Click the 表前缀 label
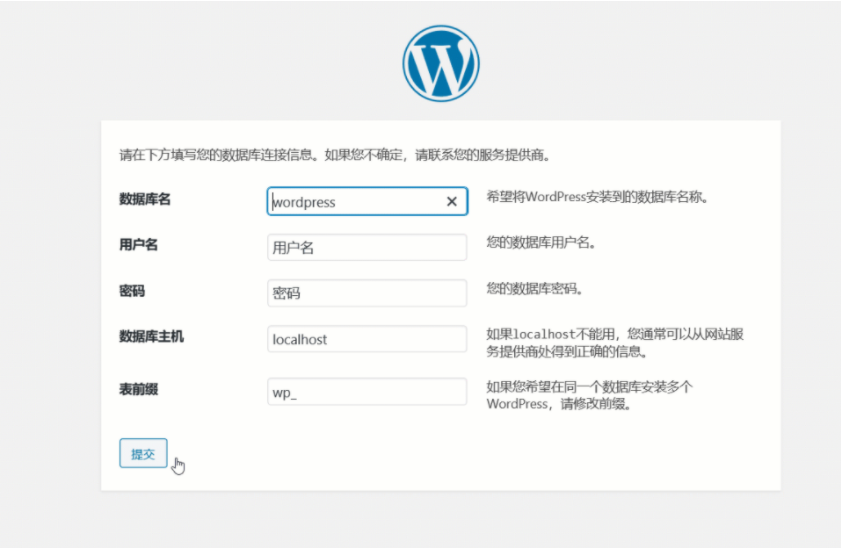This screenshot has height=548, width=841. [x=138, y=389]
